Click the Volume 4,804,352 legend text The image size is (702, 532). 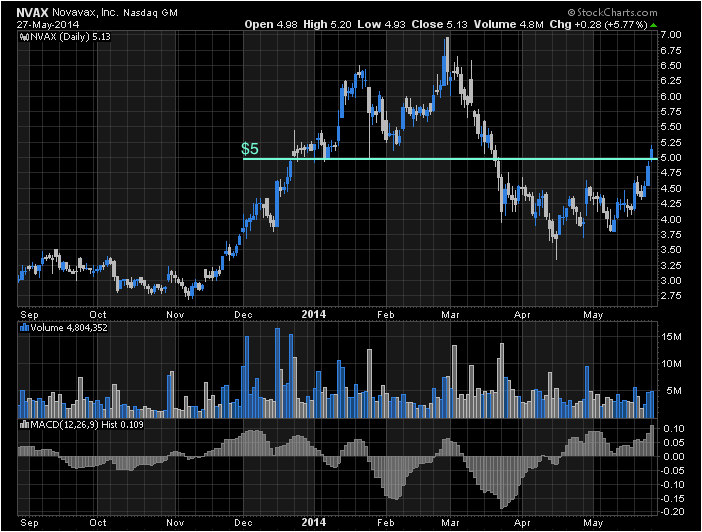point(69,328)
